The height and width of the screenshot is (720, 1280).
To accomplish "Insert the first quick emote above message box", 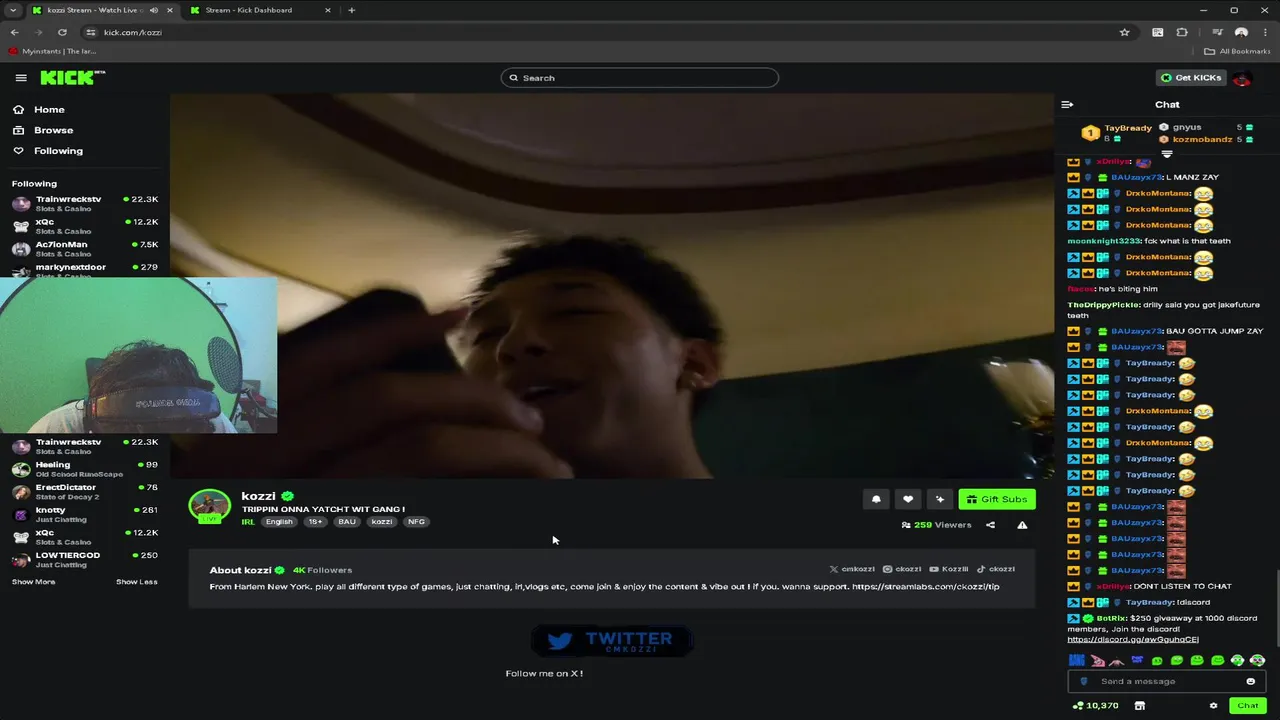I will tap(1076, 660).
